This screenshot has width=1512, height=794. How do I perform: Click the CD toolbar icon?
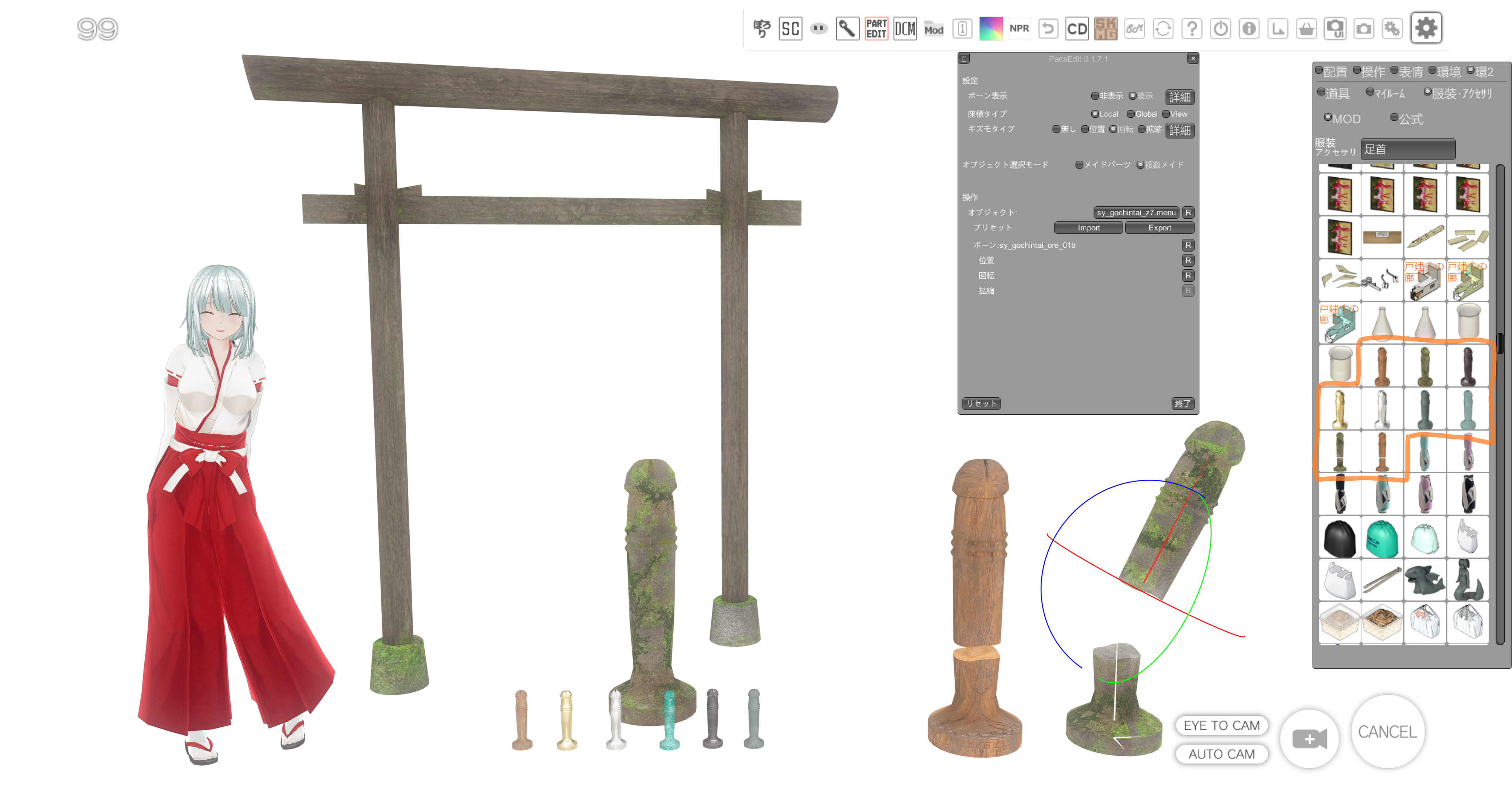click(1076, 28)
